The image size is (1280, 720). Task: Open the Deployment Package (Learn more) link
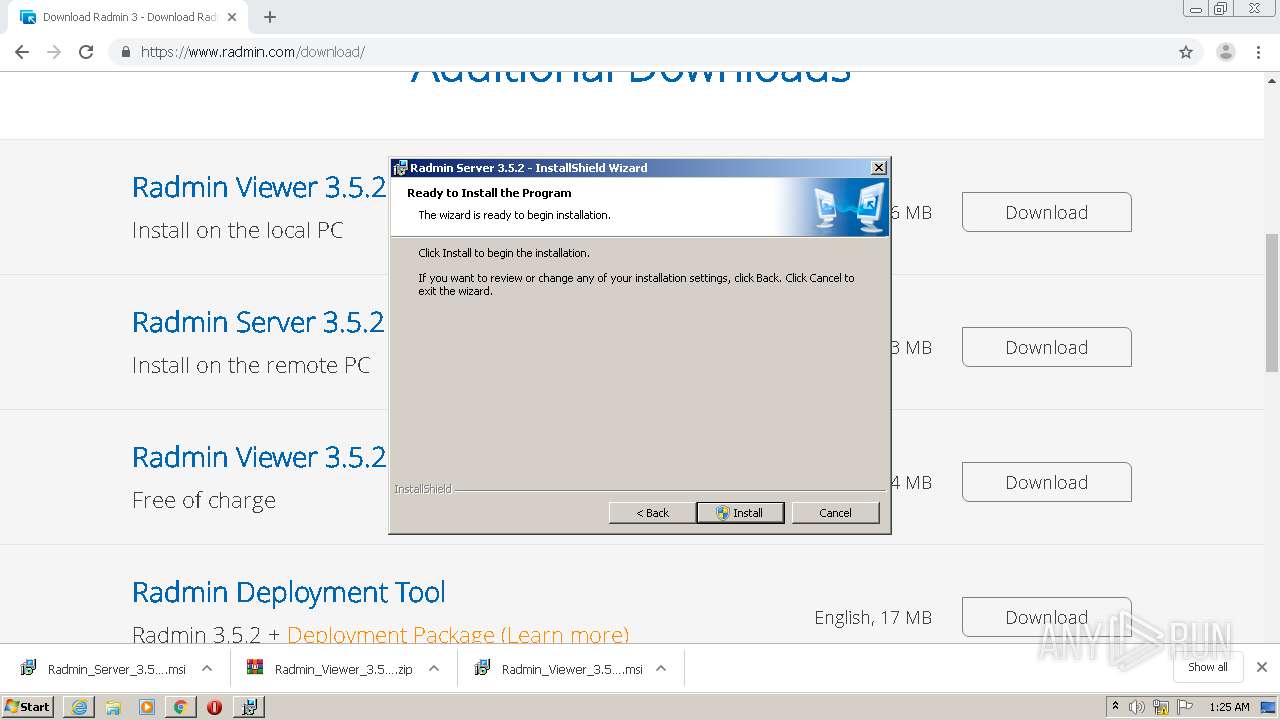tap(457, 634)
